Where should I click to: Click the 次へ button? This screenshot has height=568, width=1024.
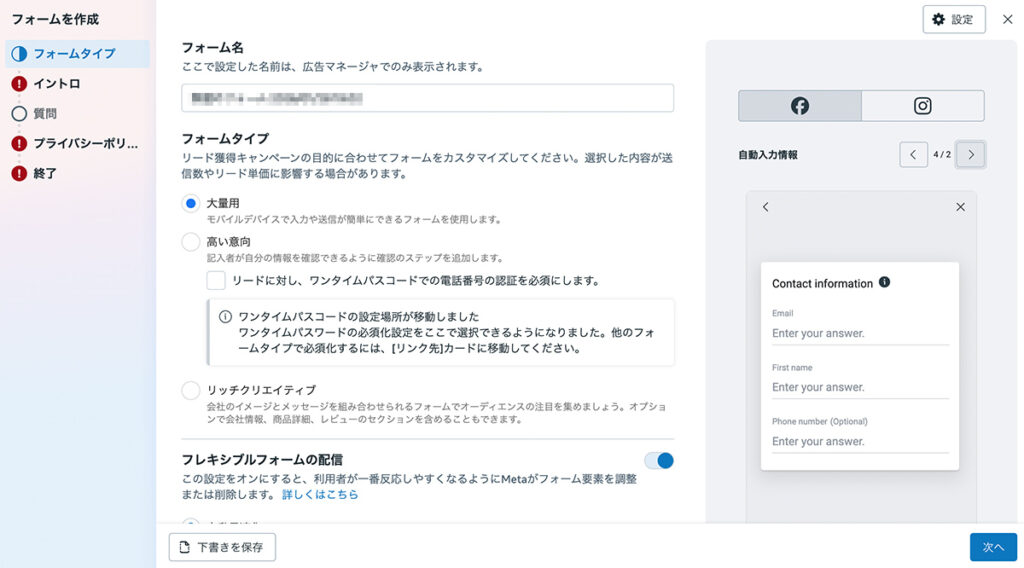point(992,547)
